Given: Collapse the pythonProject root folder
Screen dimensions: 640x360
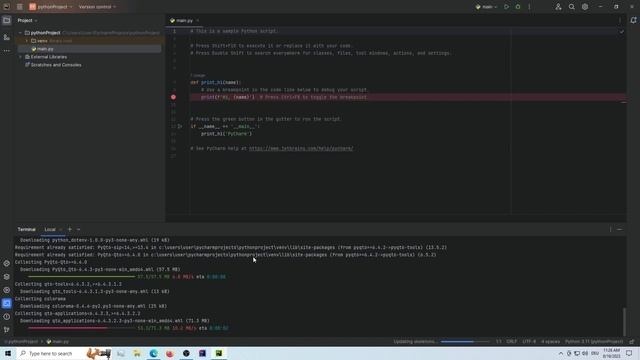Looking at the screenshot, I should (20, 33).
